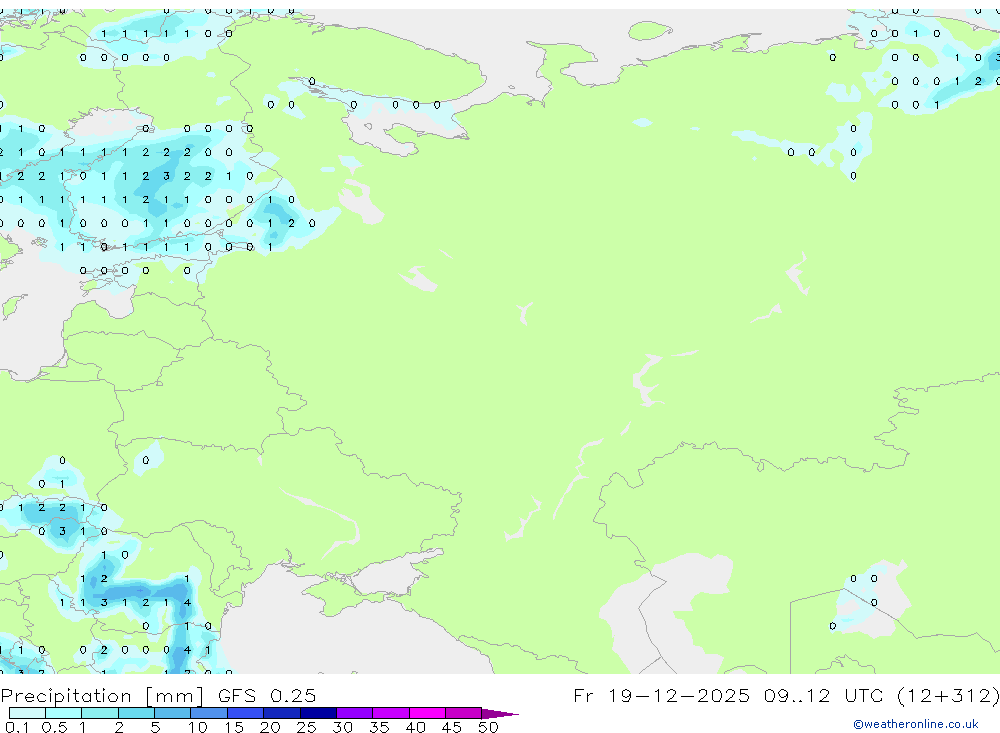1000x733 pixels.
Task: Select the legend swatch between 10 and 15
Action: point(209,713)
